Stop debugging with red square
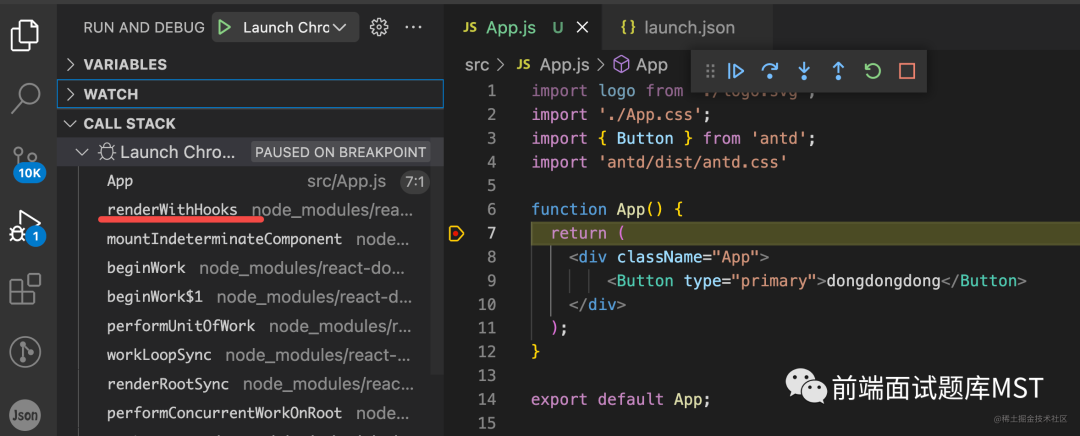Viewport: 1080px width, 436px height. coord(907,71)
